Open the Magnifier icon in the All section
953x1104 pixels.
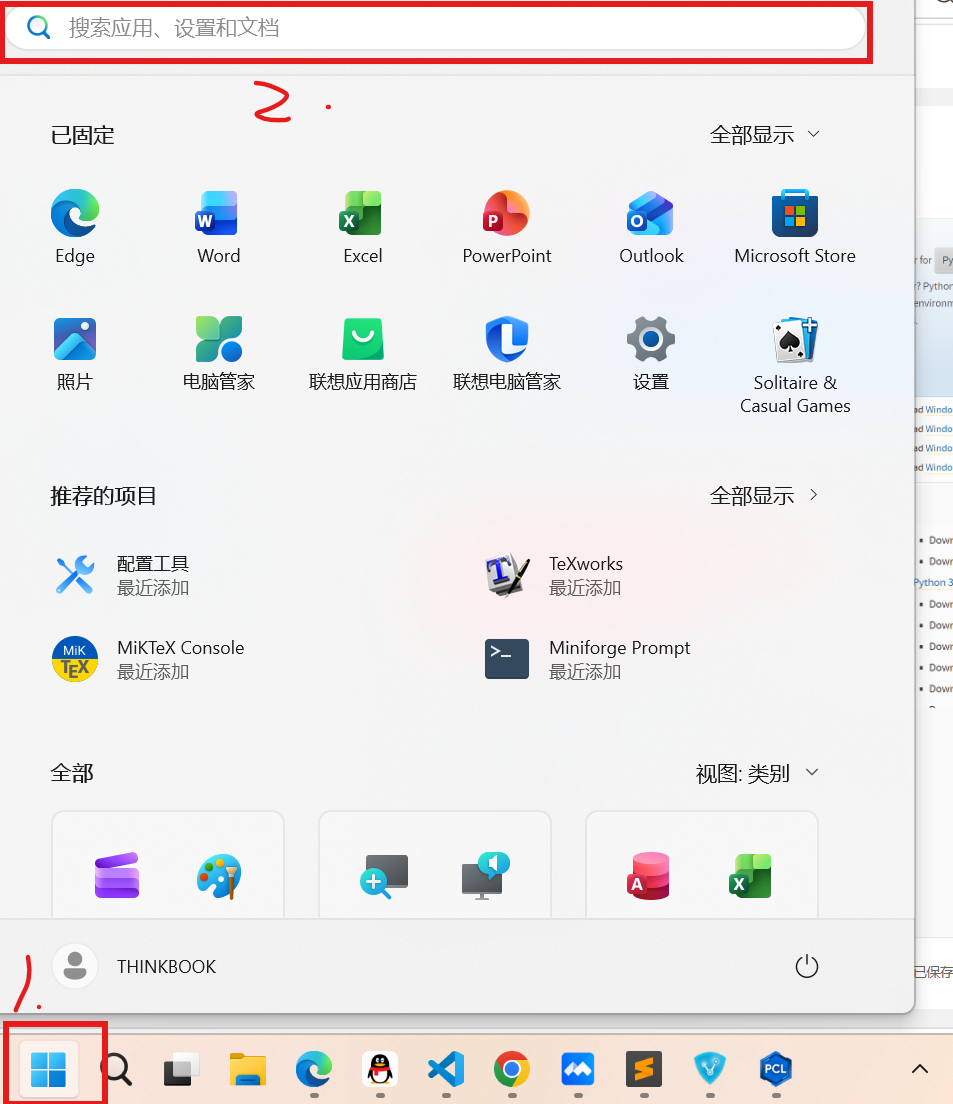[384, 876]
